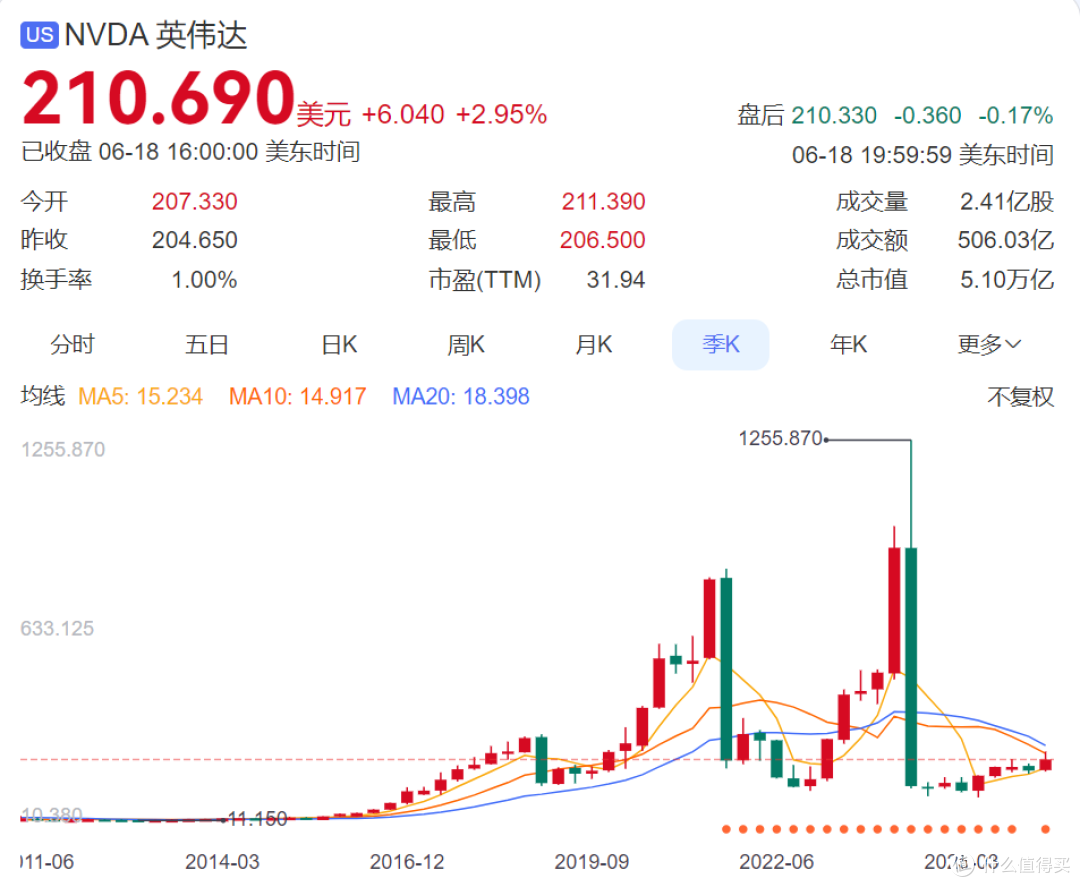Click the 最高 value 211.390

click(603, 201)
